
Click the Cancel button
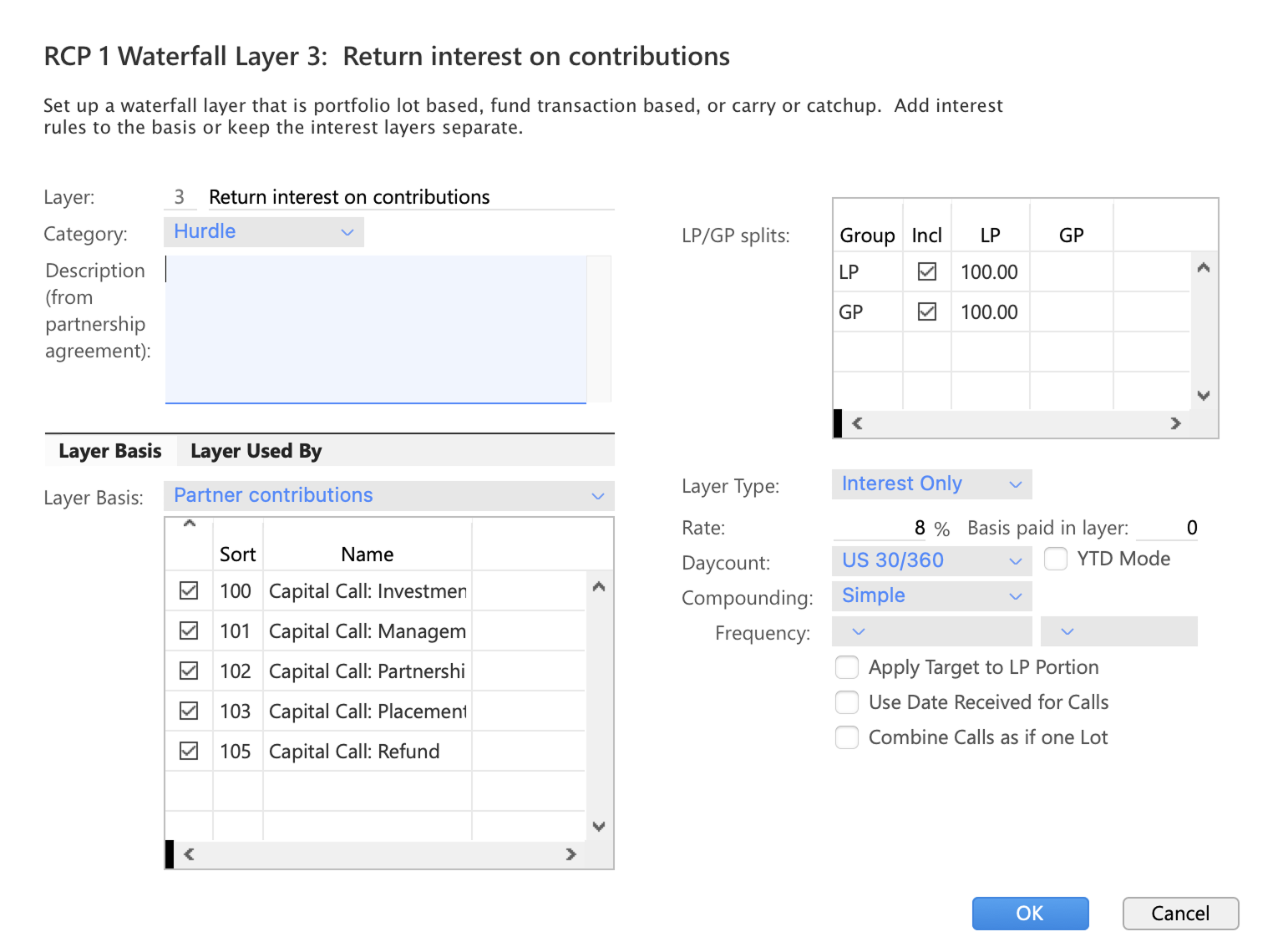[x=1180, y=913]
